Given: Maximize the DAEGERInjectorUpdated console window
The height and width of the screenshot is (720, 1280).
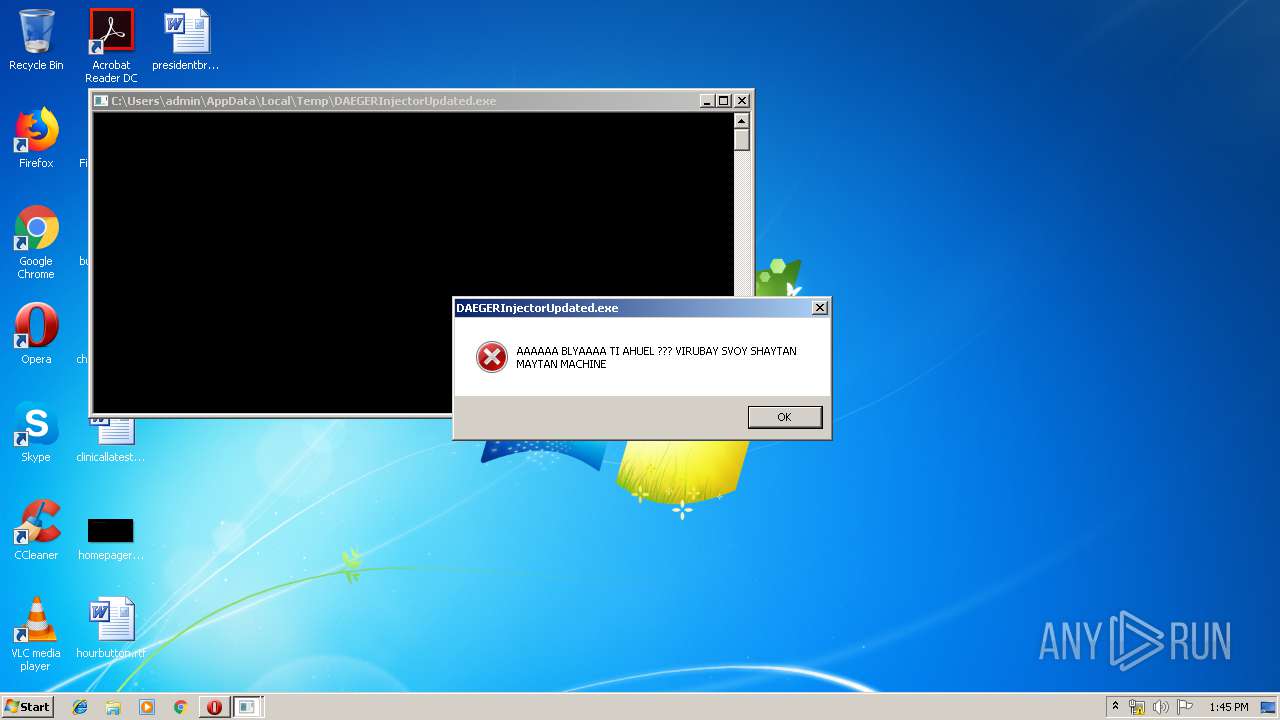Looking at the screenshot, I should coord(724,101).
